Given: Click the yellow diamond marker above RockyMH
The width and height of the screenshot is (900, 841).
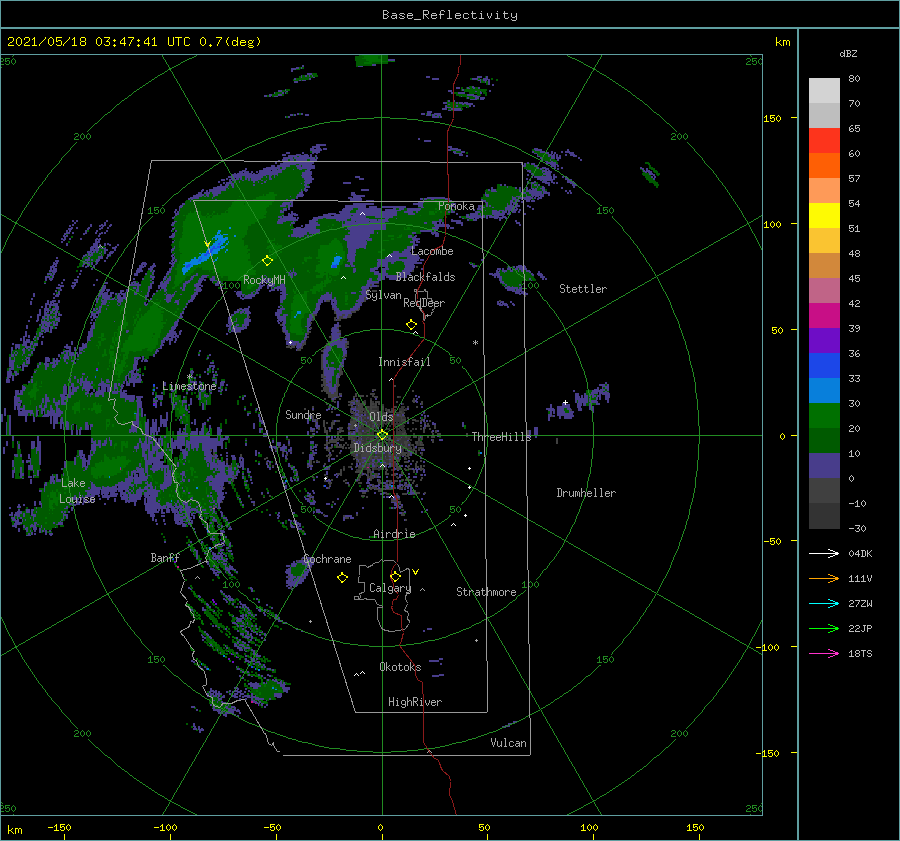Looking at the screenshot, I should point(267,261).
